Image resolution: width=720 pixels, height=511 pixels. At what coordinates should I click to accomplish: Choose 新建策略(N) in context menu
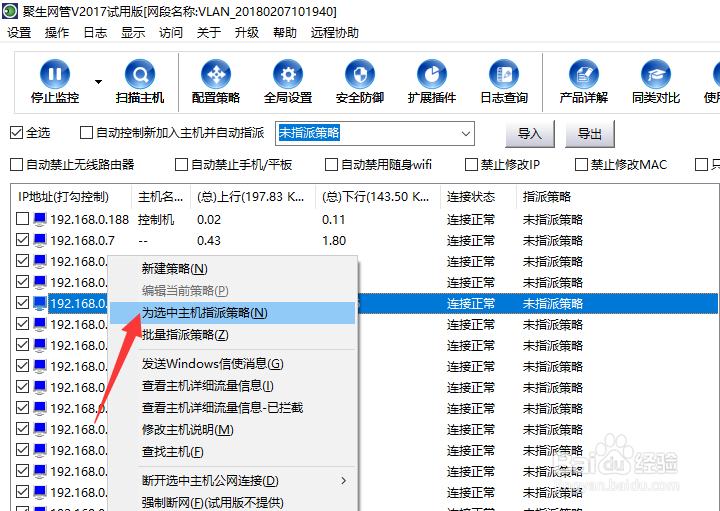(232, 269)
